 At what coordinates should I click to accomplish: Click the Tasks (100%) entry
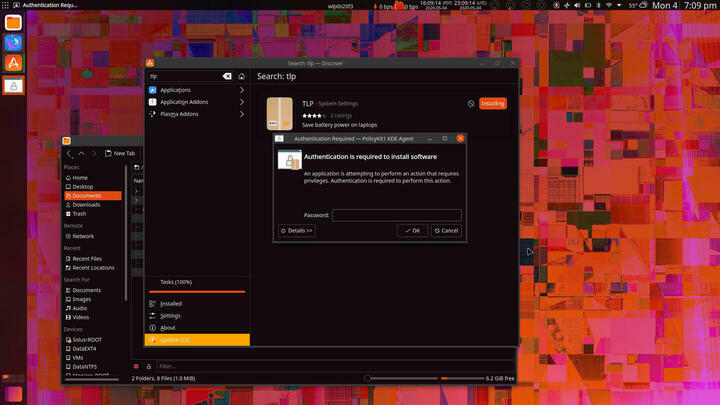coord(176,282)
